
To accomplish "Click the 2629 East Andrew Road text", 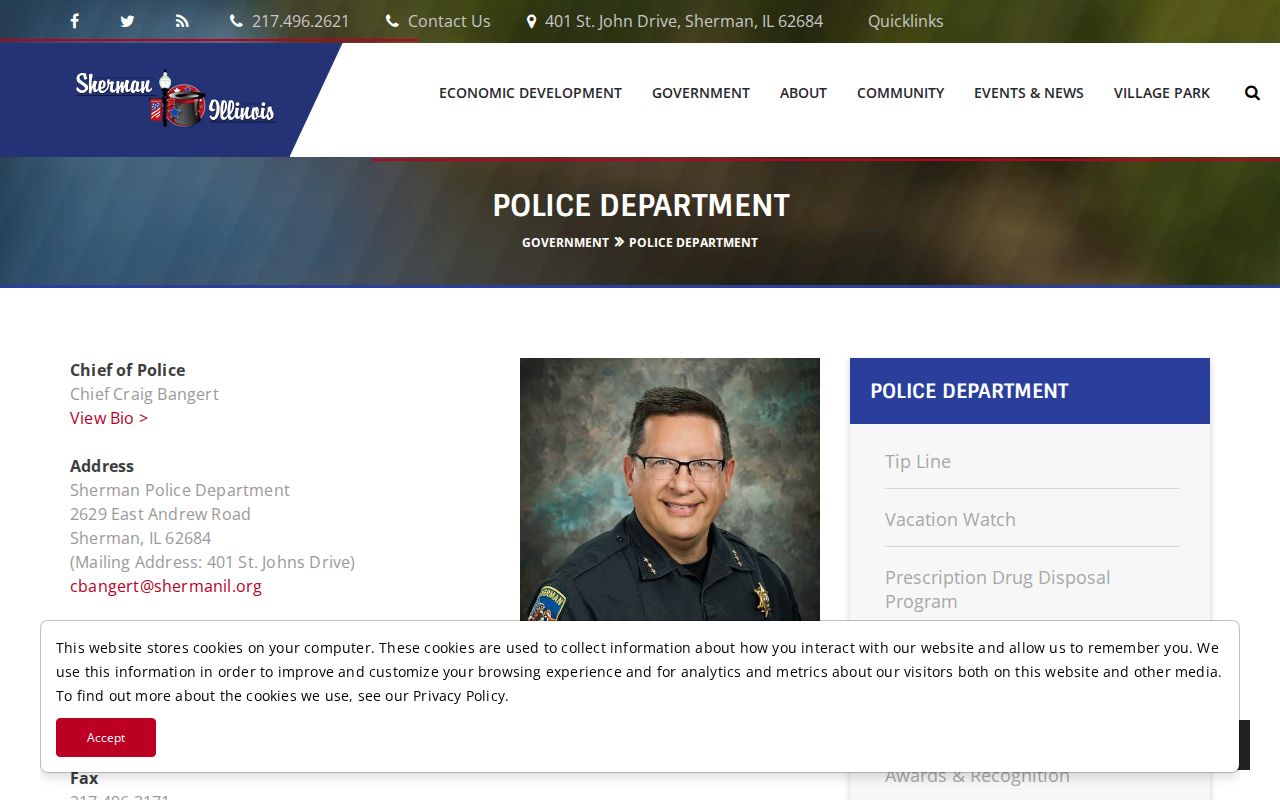I will (160, 514).
